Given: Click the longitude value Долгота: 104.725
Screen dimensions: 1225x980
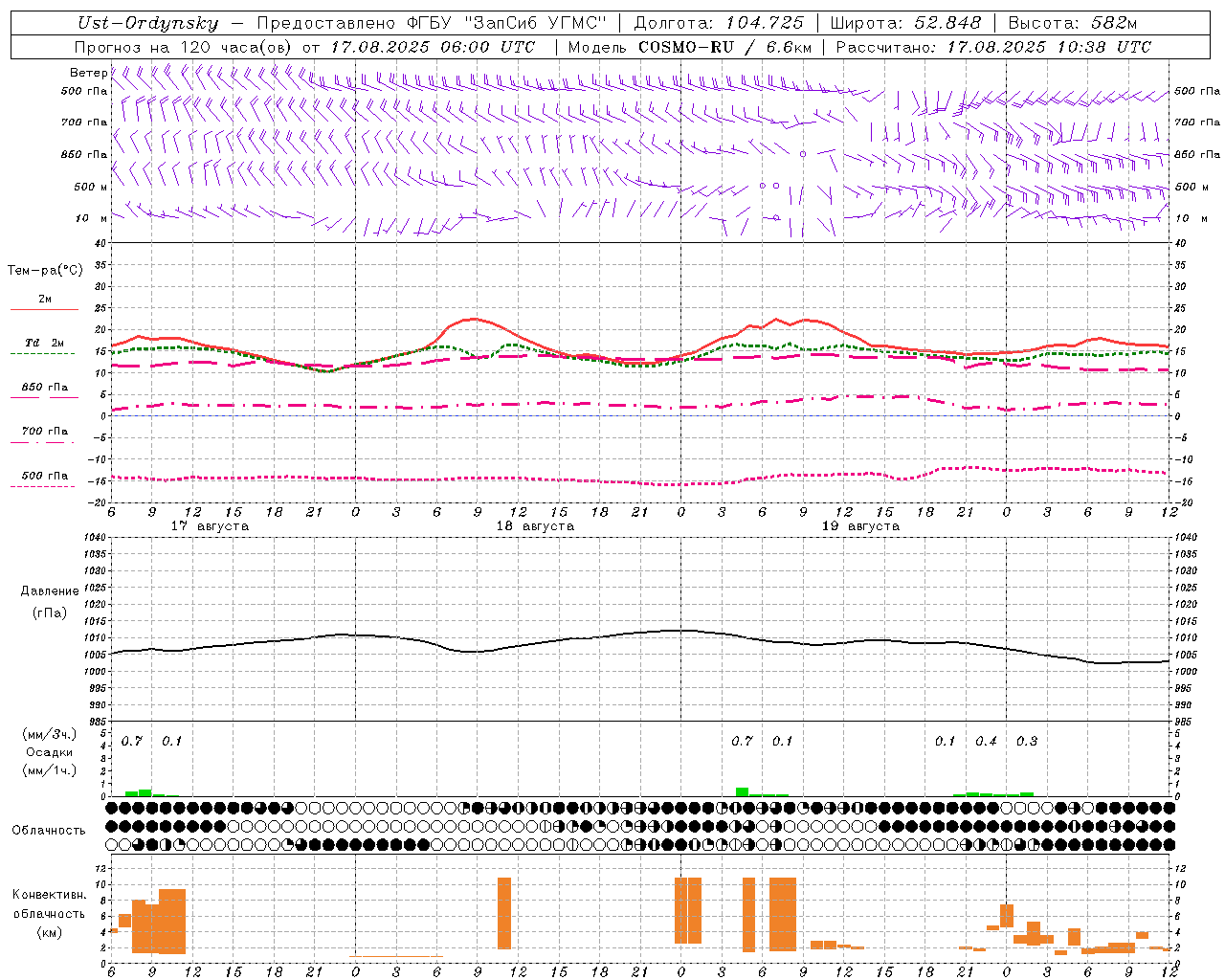Looking at the screenshot, I should [x=719, y=23].
